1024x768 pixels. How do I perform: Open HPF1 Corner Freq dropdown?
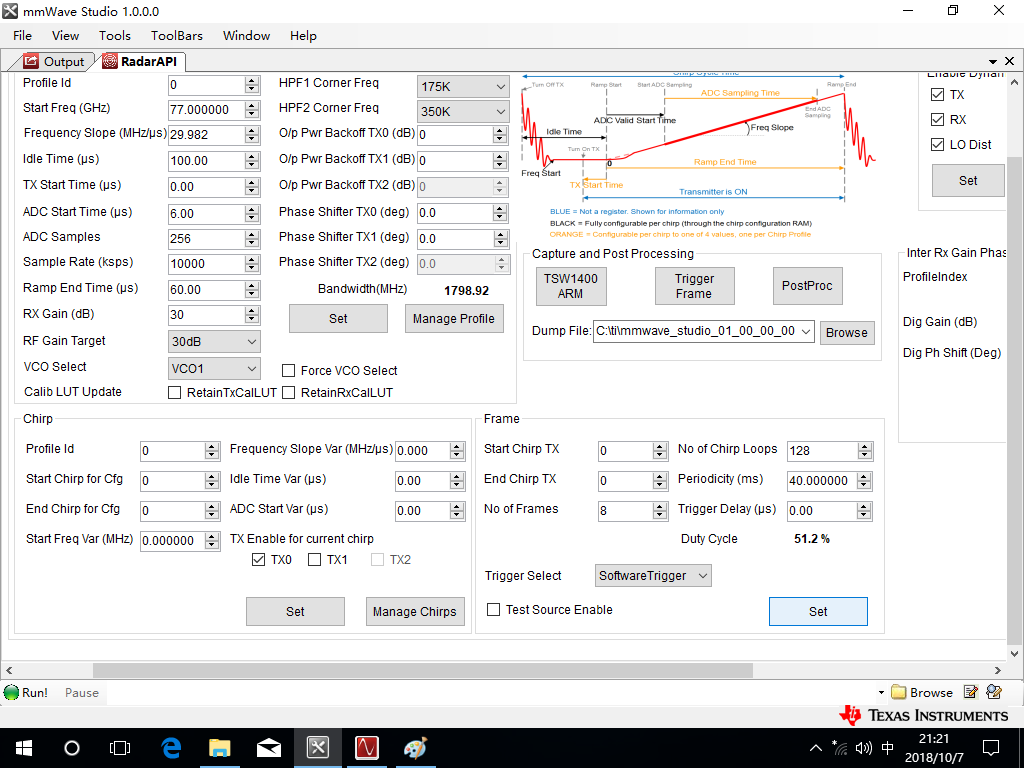pos(463,86)
